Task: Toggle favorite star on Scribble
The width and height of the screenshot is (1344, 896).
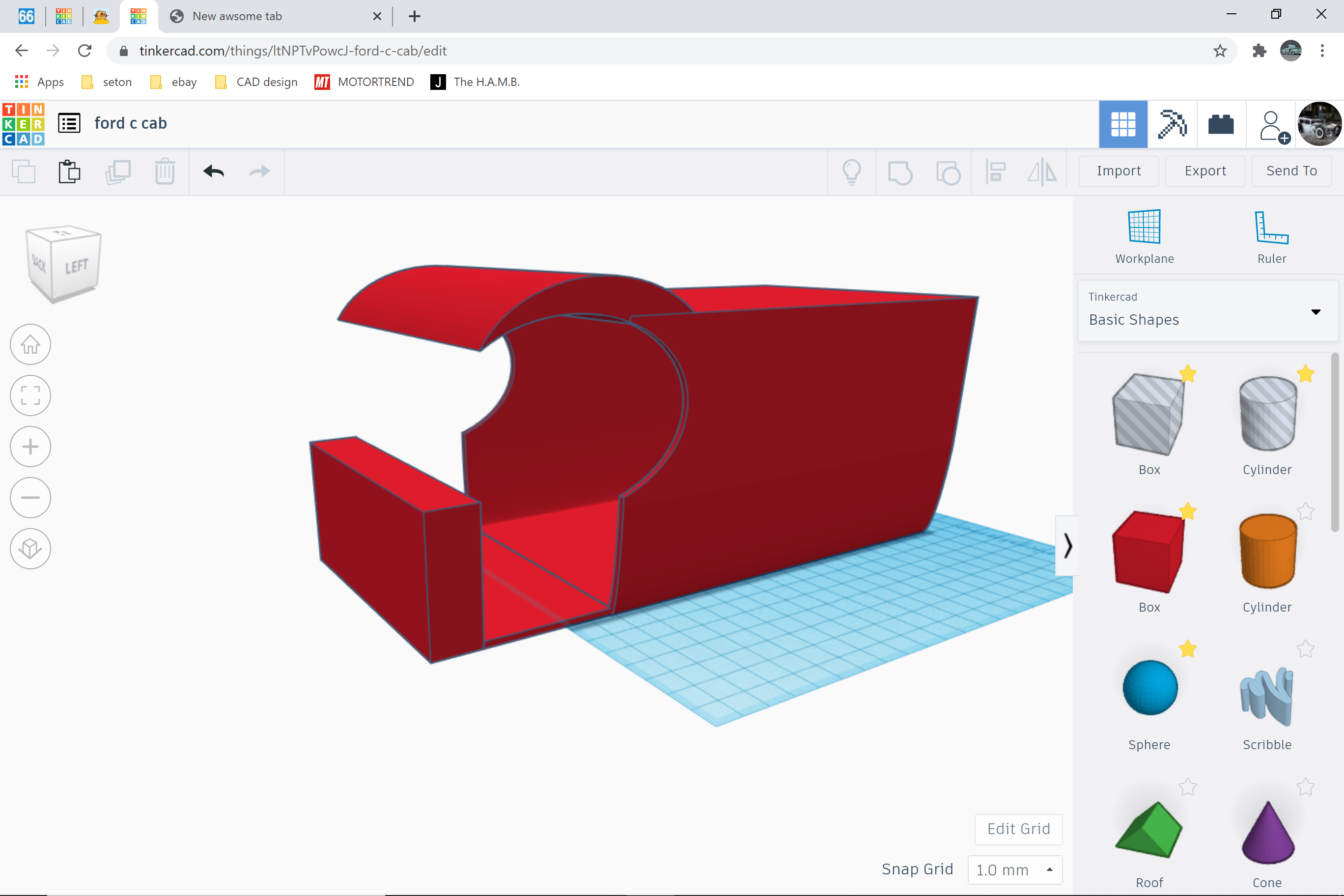Action: 1305,648
